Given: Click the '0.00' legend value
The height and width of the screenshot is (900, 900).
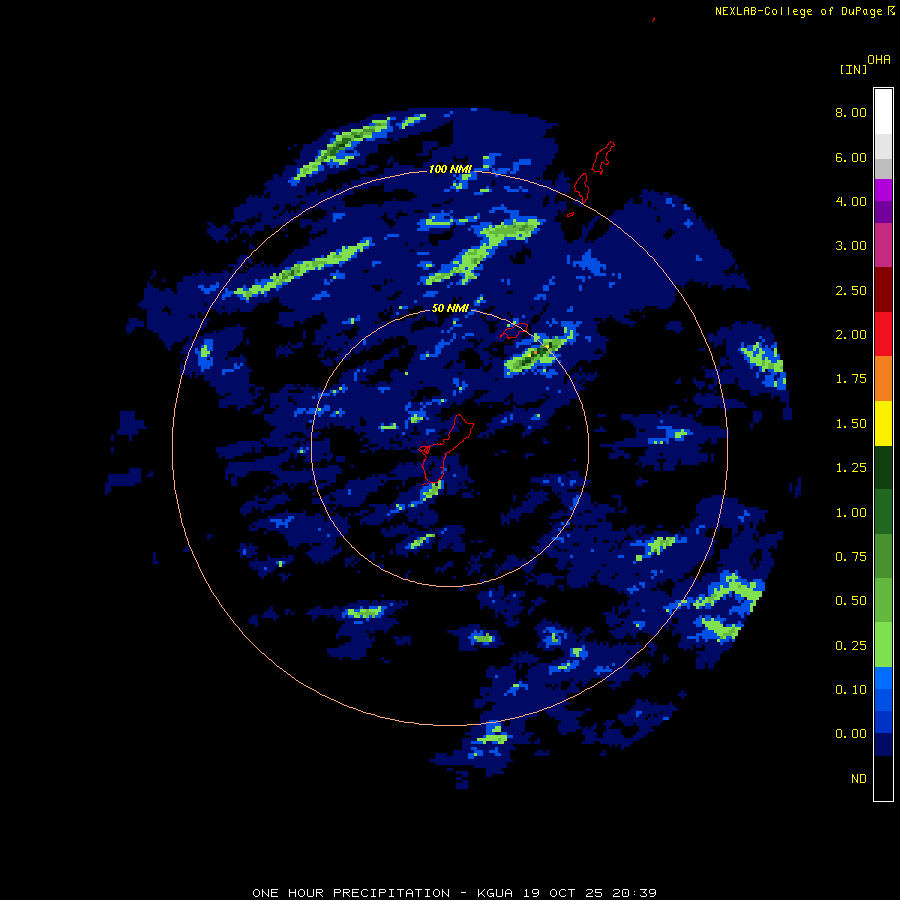Looking at the screenshot, I should [x=851, y=734].
